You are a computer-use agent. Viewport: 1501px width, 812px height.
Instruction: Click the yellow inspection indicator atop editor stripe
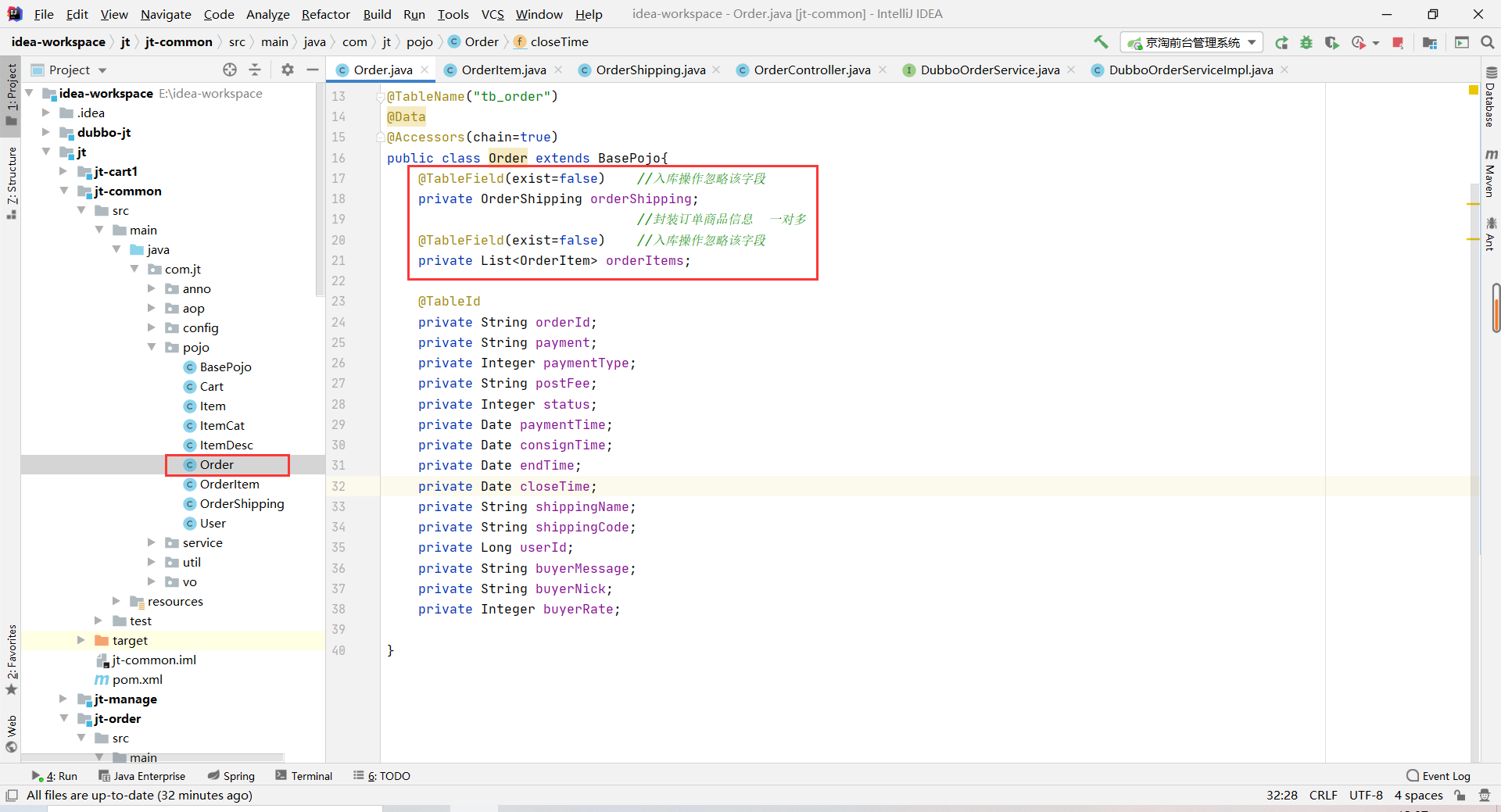coord(1474,91)
